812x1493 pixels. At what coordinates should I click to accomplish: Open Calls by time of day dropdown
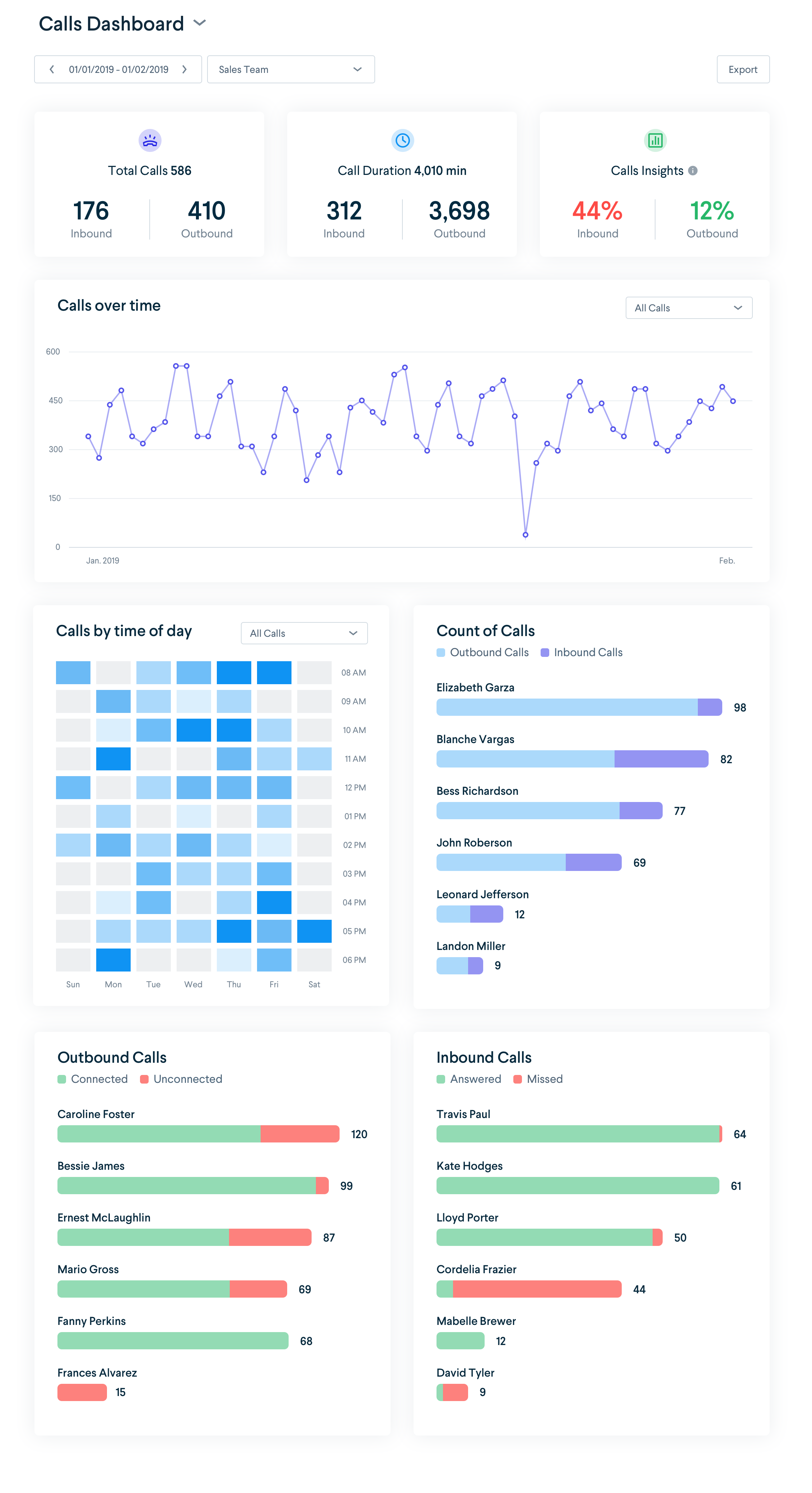[x=303, y=633]
